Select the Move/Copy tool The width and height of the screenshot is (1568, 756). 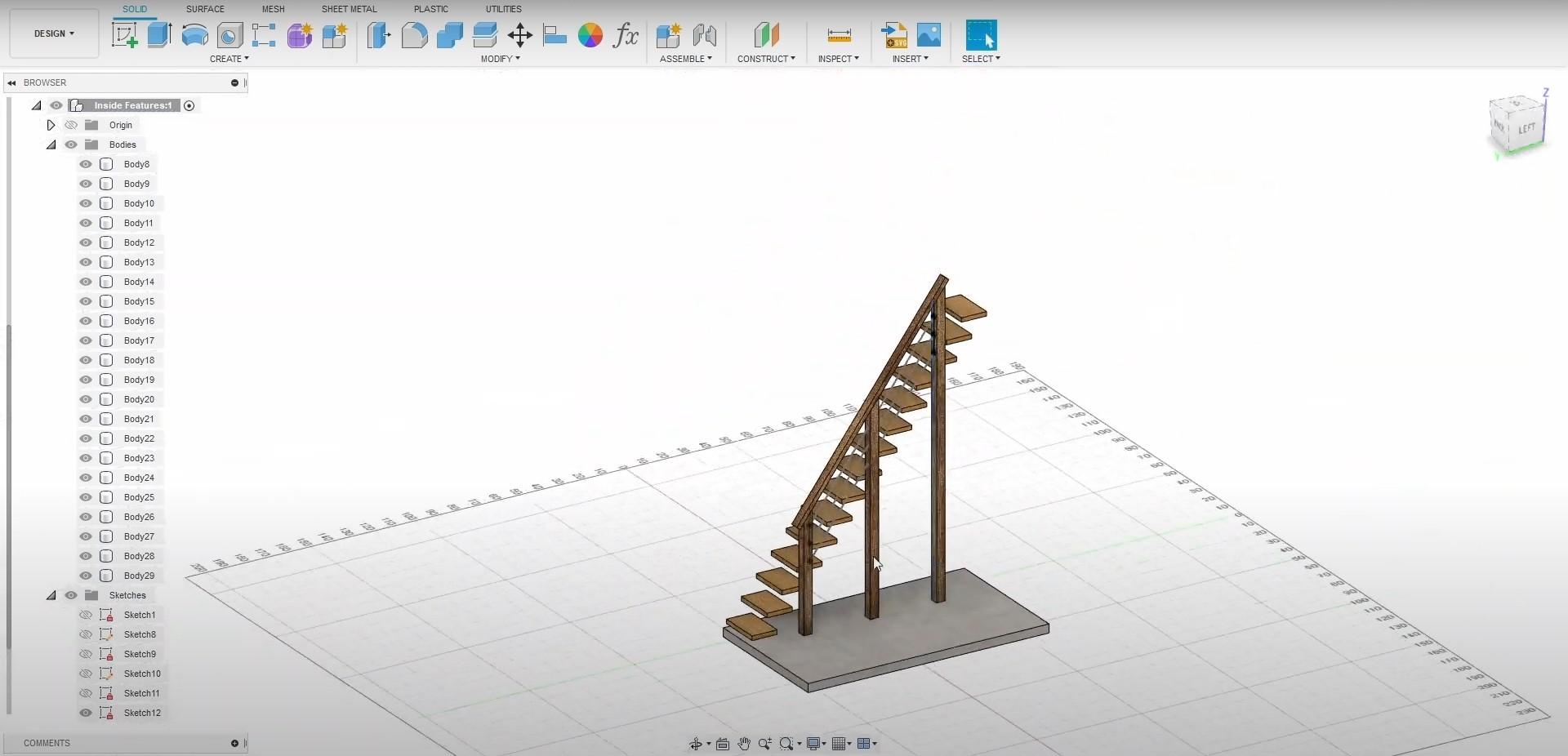[x=519, y=35]
